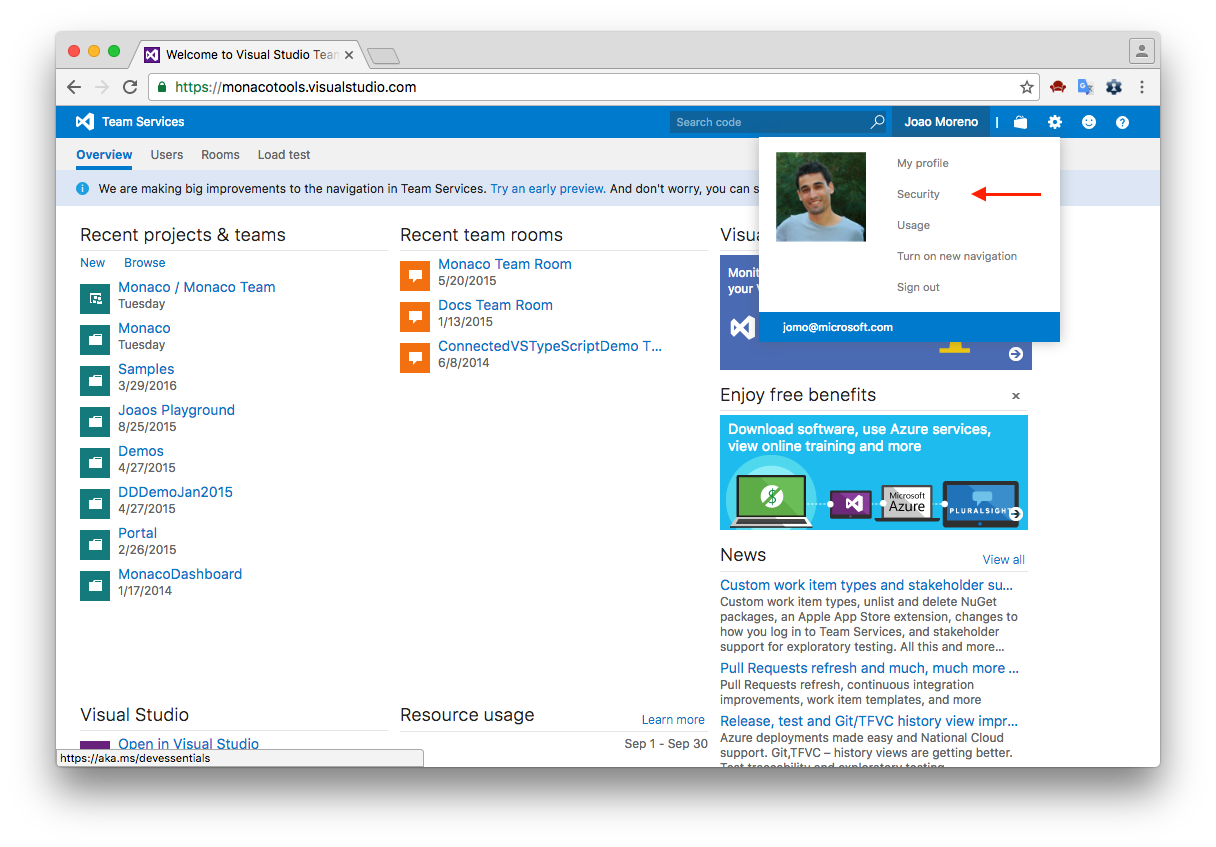Click the smiley feedback icon

tap(1089, 122)
